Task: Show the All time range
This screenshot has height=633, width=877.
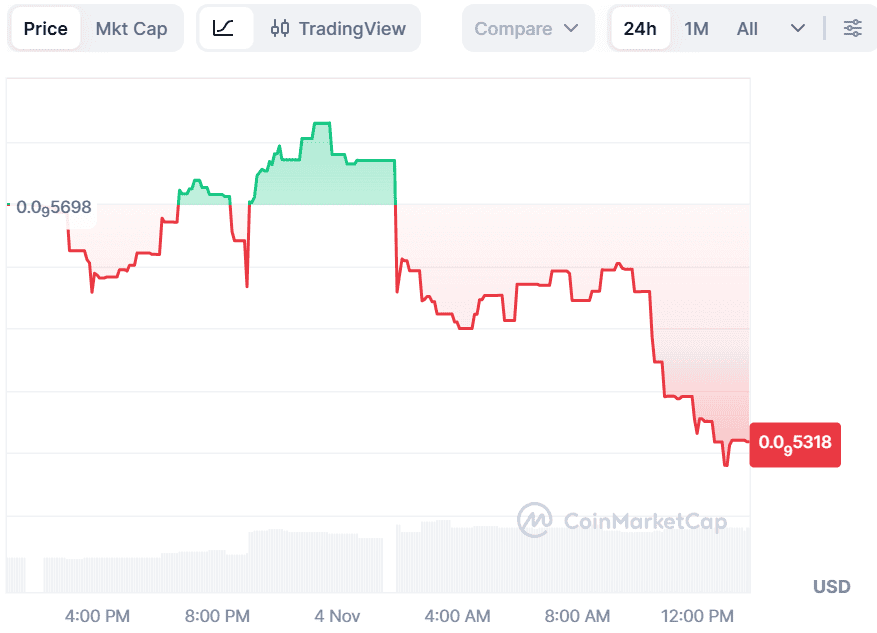Action: pyautogui.click(x=747, y=28)
